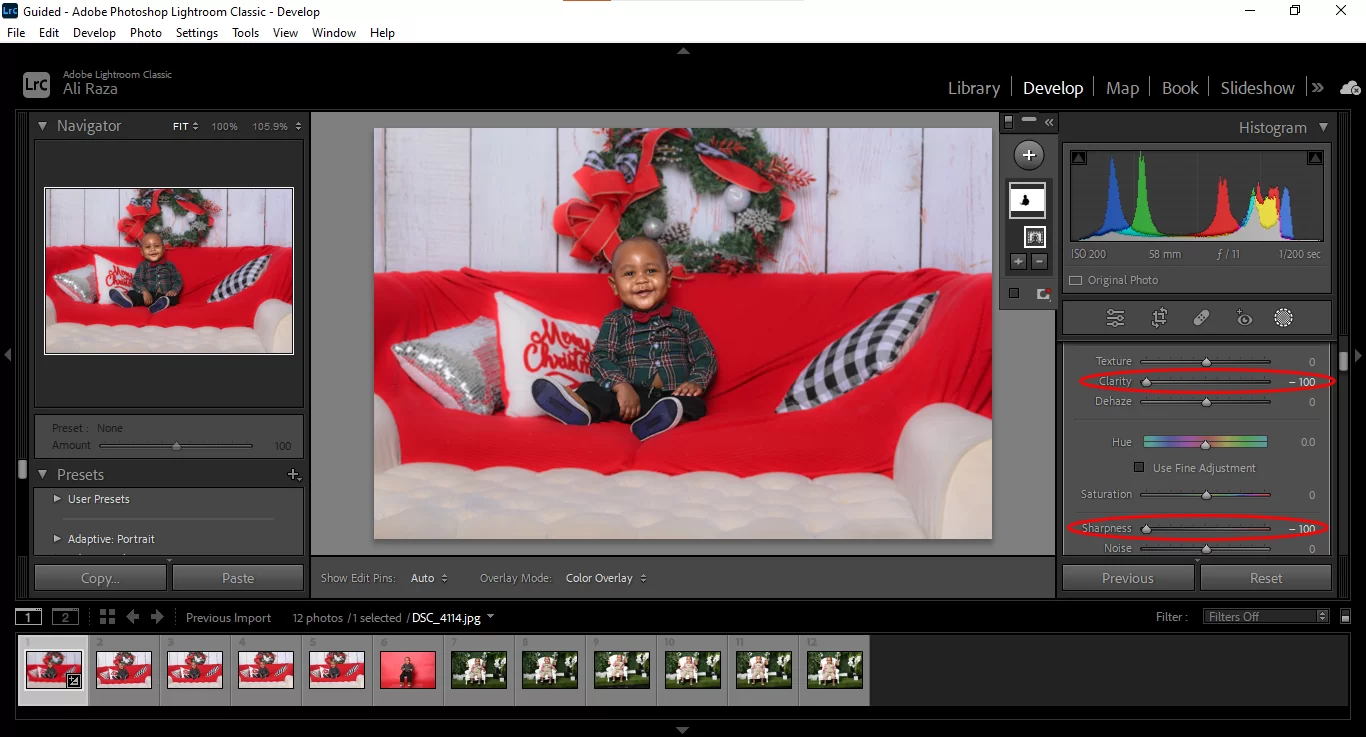Click the Subtract from mask minus button
Image resolution: width=1366 pixels, height=737 pixels.
pos(1039,262)
